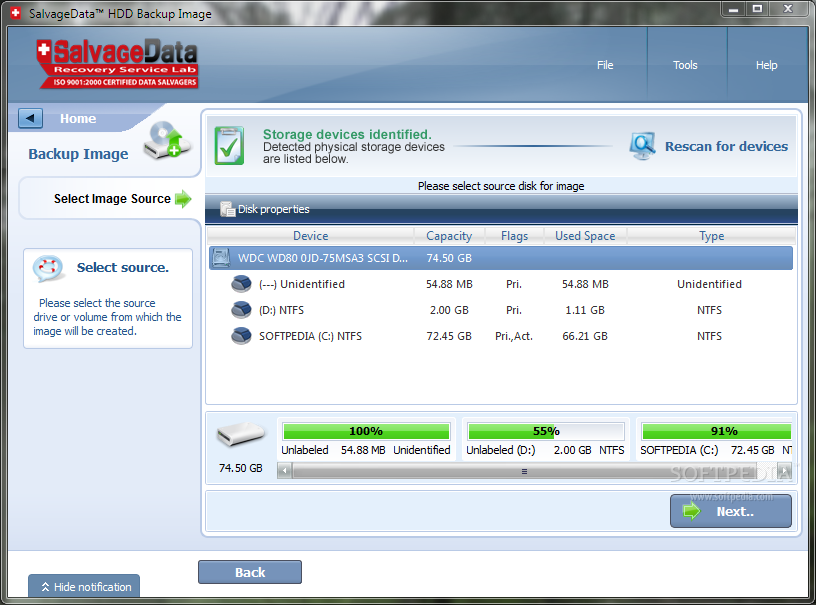Click the red cross app icon in title bar
Image resolution: width=816 pixels, height=605 pixels.
coord(16,13)
